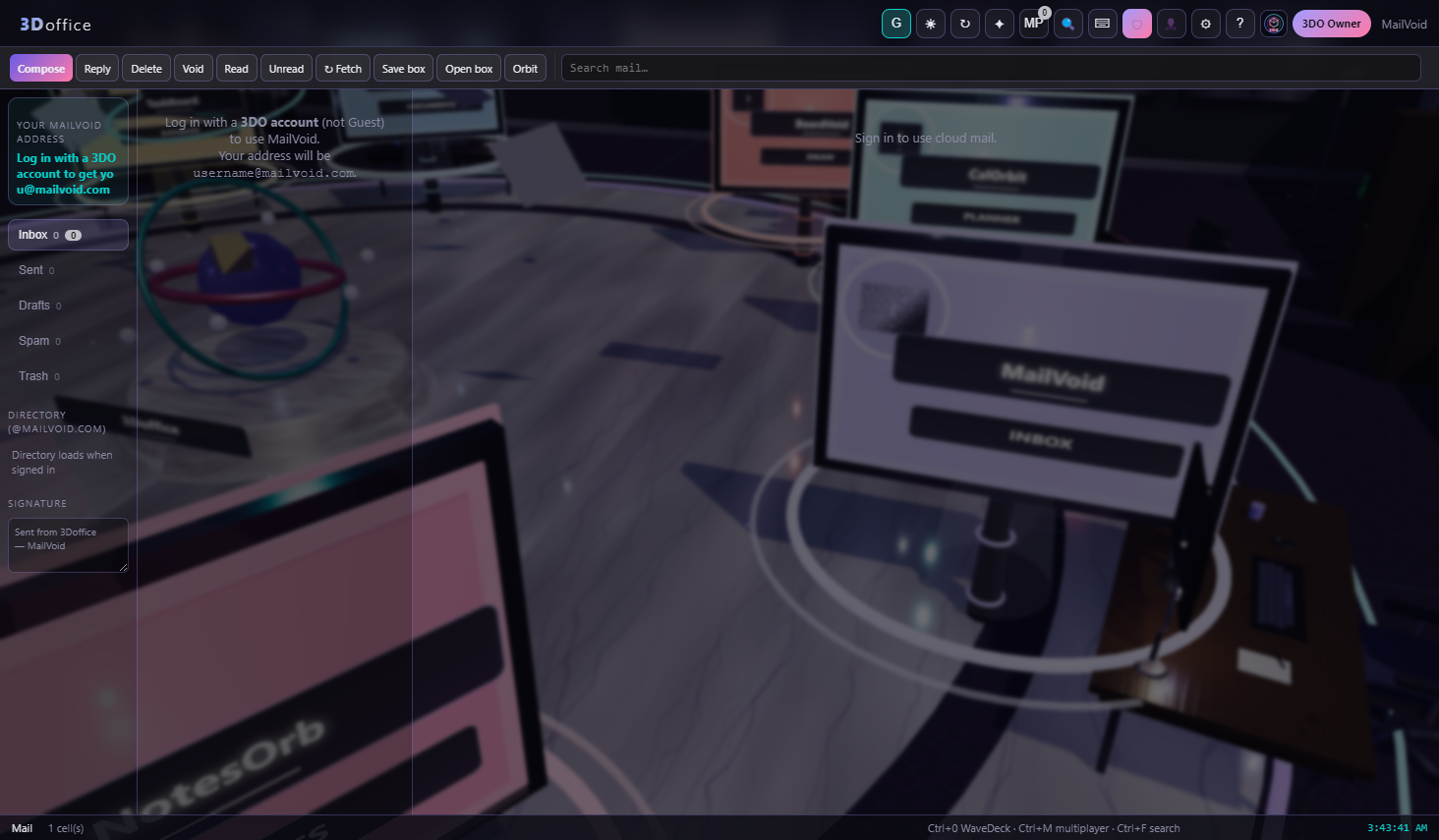Image resolution: width=1439 pixels, height=840 pixels.
Task: Click the '1 cell(s)' status bar entry
Action: (66, 828)
